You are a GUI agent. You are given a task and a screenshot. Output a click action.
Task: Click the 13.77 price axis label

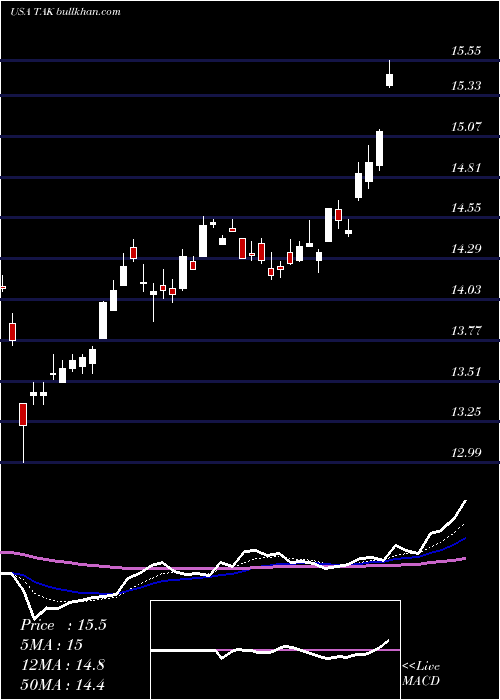click(x=466, y=331)
